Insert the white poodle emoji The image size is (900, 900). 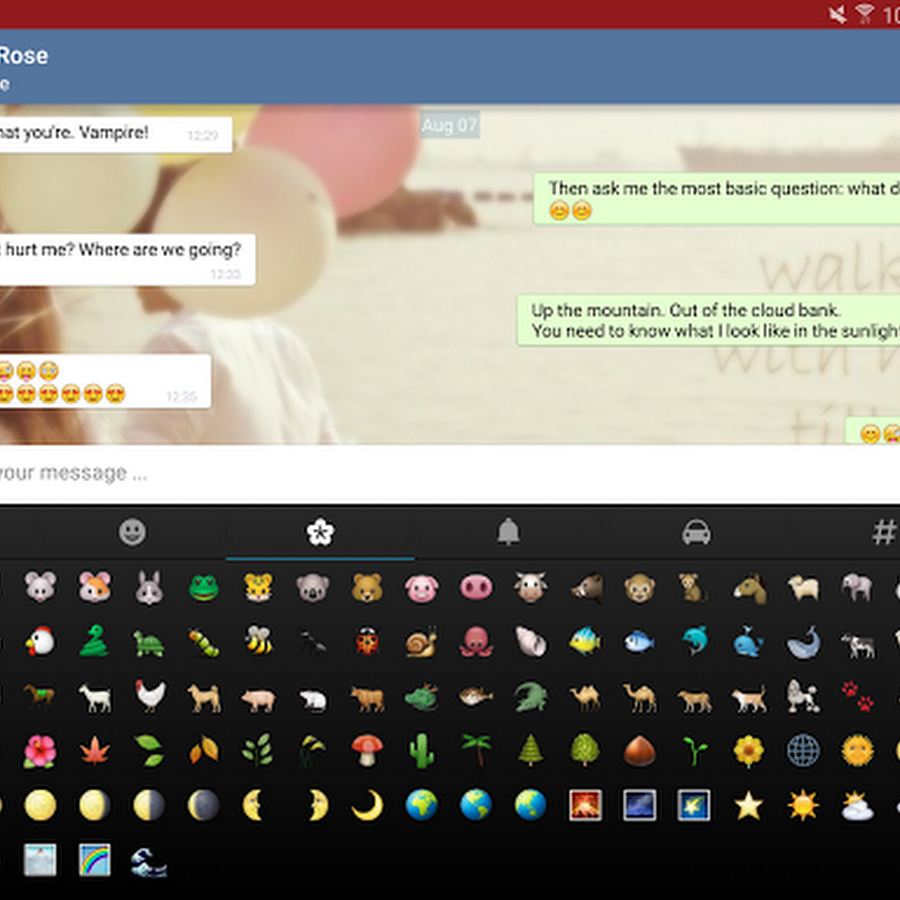(x=803, y=696)
